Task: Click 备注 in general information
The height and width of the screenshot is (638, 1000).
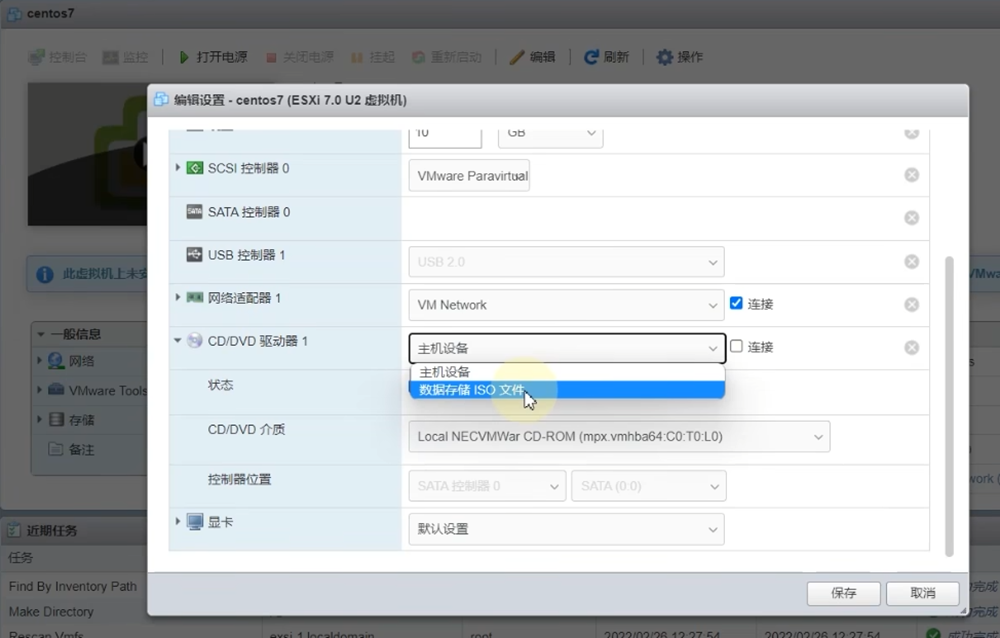Action: [81, 449]
